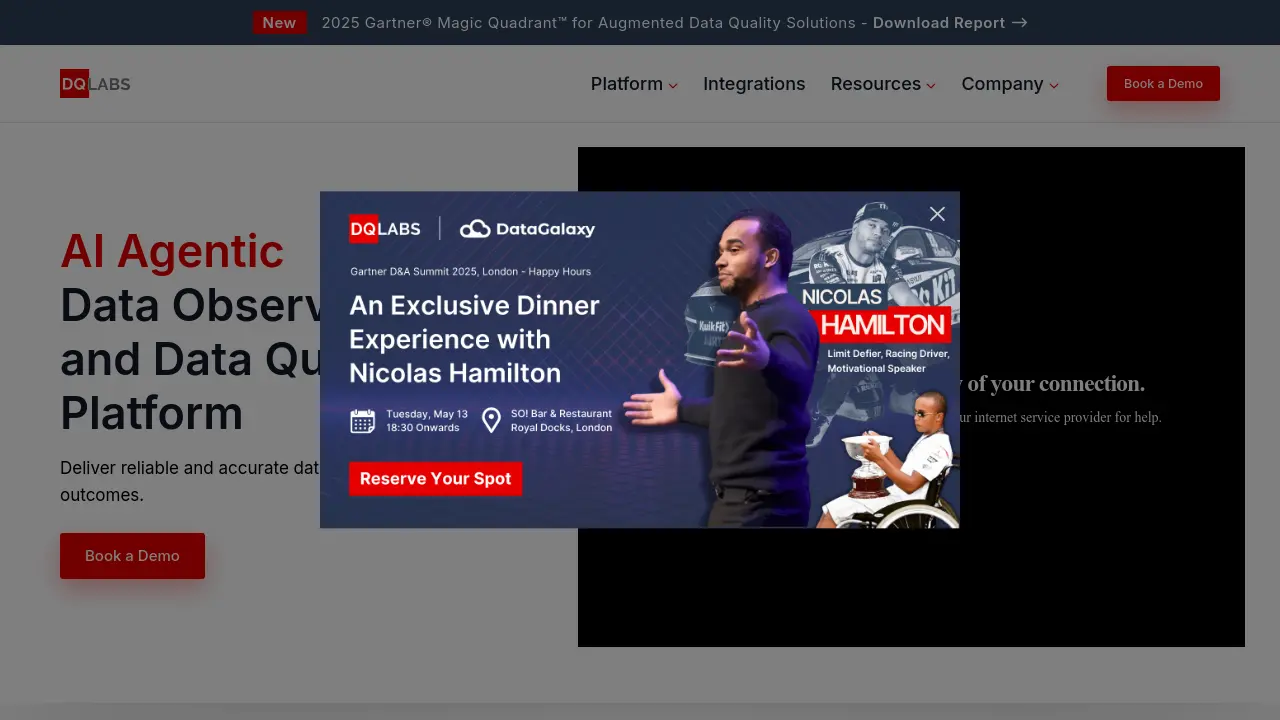The width and height of the screenshot is (1280, 720).
Task: Click the location pin icon in popup
Action: [491, 420]
